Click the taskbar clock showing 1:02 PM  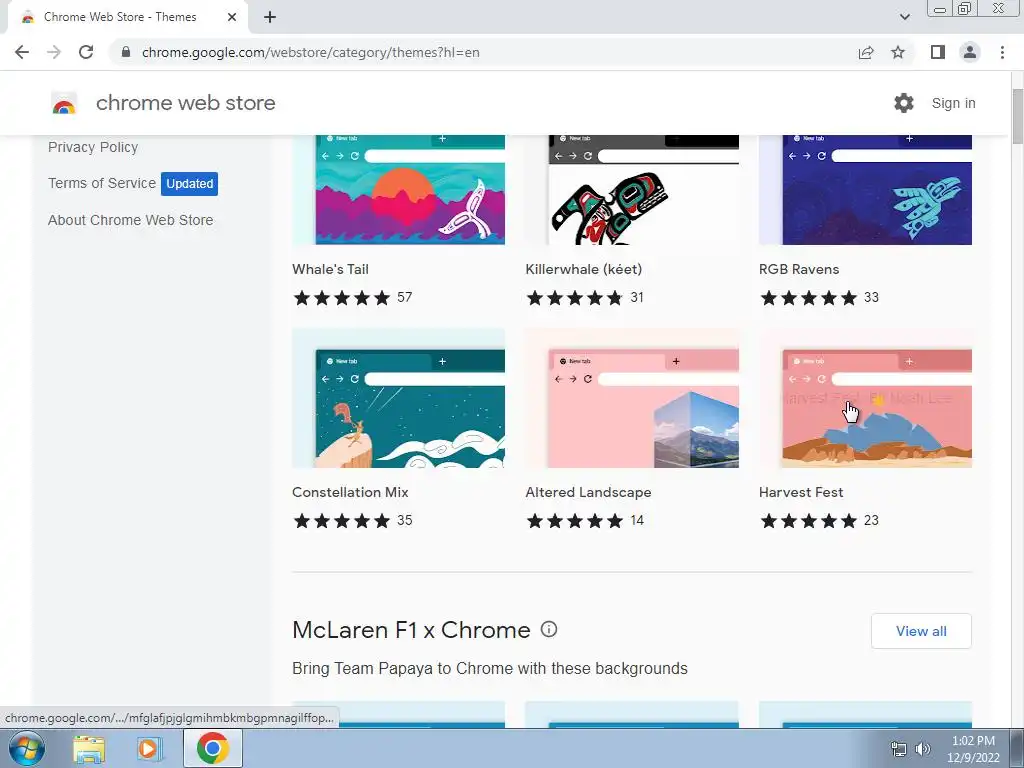[x=973, y=749]
